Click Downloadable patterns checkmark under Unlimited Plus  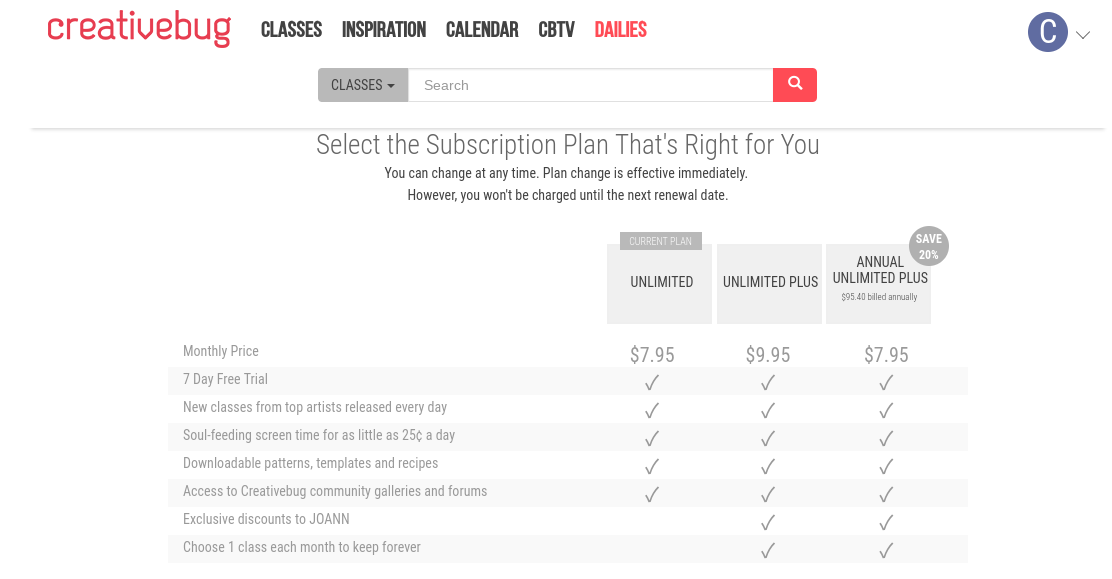click(x=768, y=466)
